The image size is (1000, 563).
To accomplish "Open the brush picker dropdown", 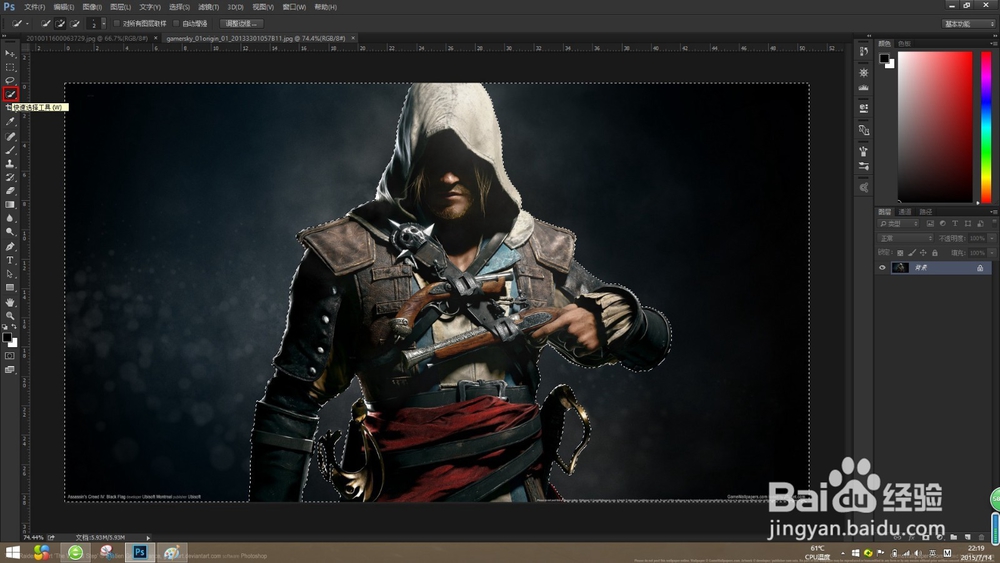I will (x=103, y=24).
